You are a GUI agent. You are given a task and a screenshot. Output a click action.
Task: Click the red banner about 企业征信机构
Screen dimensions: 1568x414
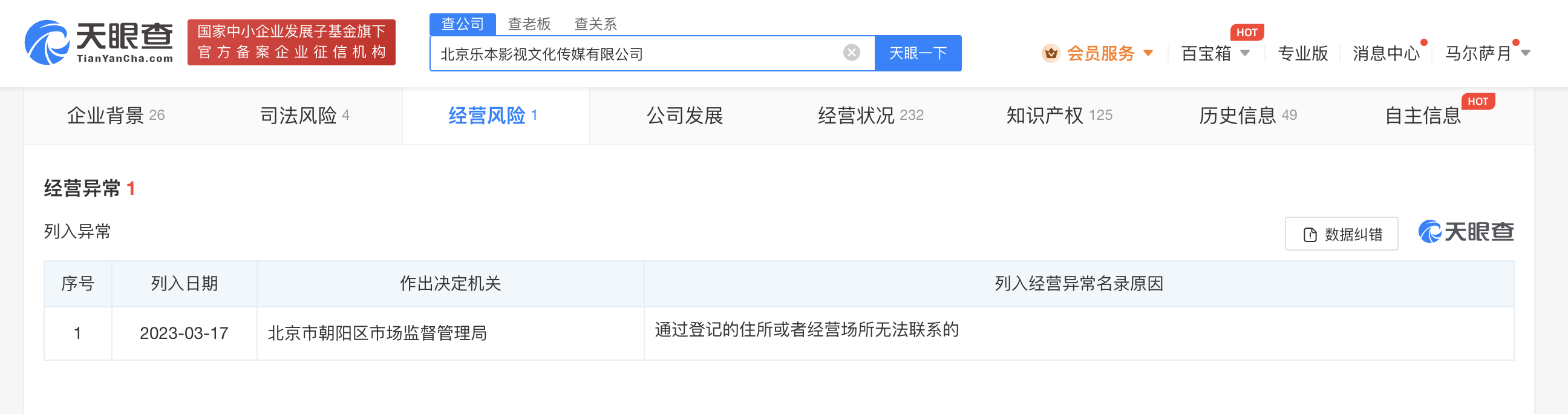[x=292, y=42]
